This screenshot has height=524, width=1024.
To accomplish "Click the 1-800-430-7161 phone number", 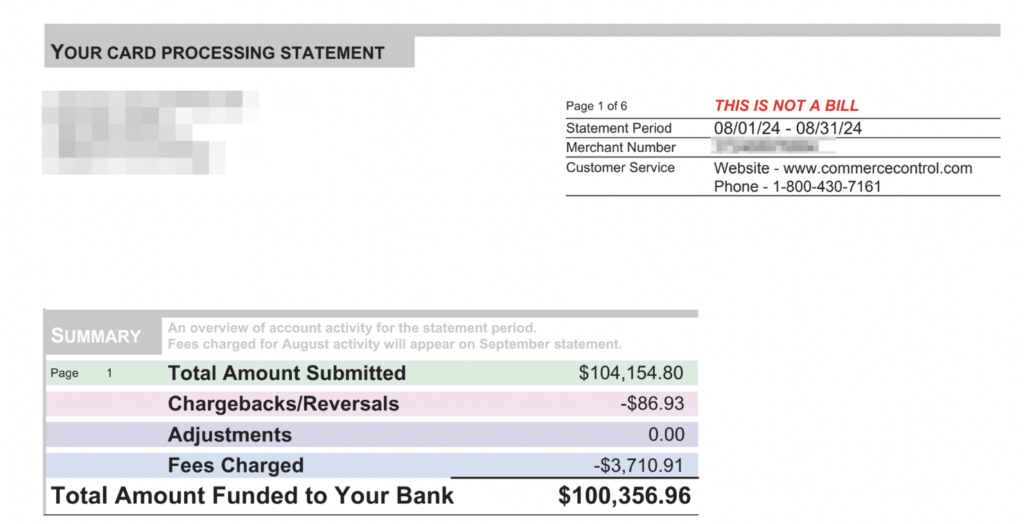I will (826, 187).
